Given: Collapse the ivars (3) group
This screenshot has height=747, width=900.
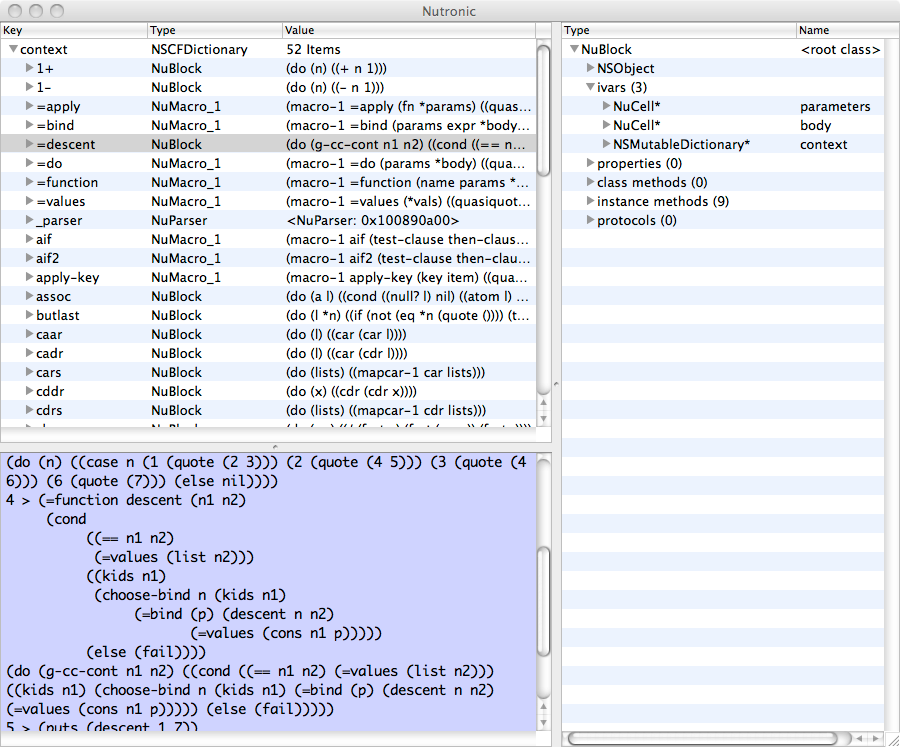Looking at the screenshot, I should tap(590, 87).
